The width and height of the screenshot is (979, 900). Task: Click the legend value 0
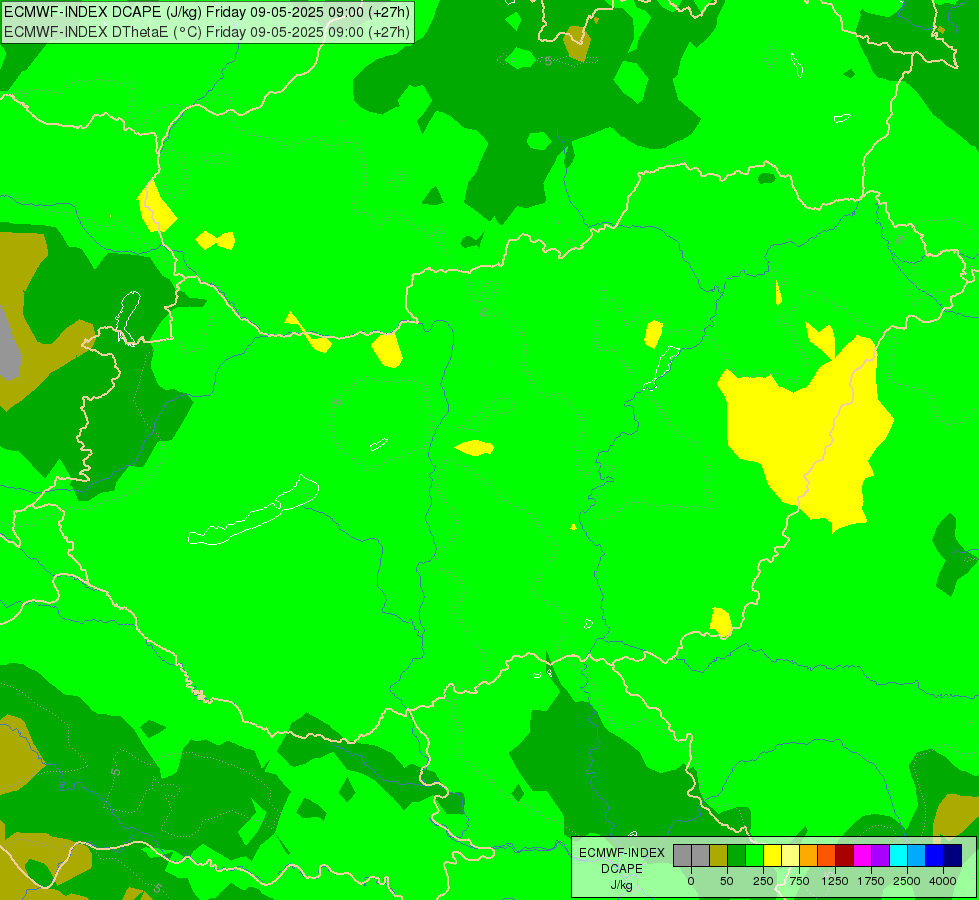point(691,881)
